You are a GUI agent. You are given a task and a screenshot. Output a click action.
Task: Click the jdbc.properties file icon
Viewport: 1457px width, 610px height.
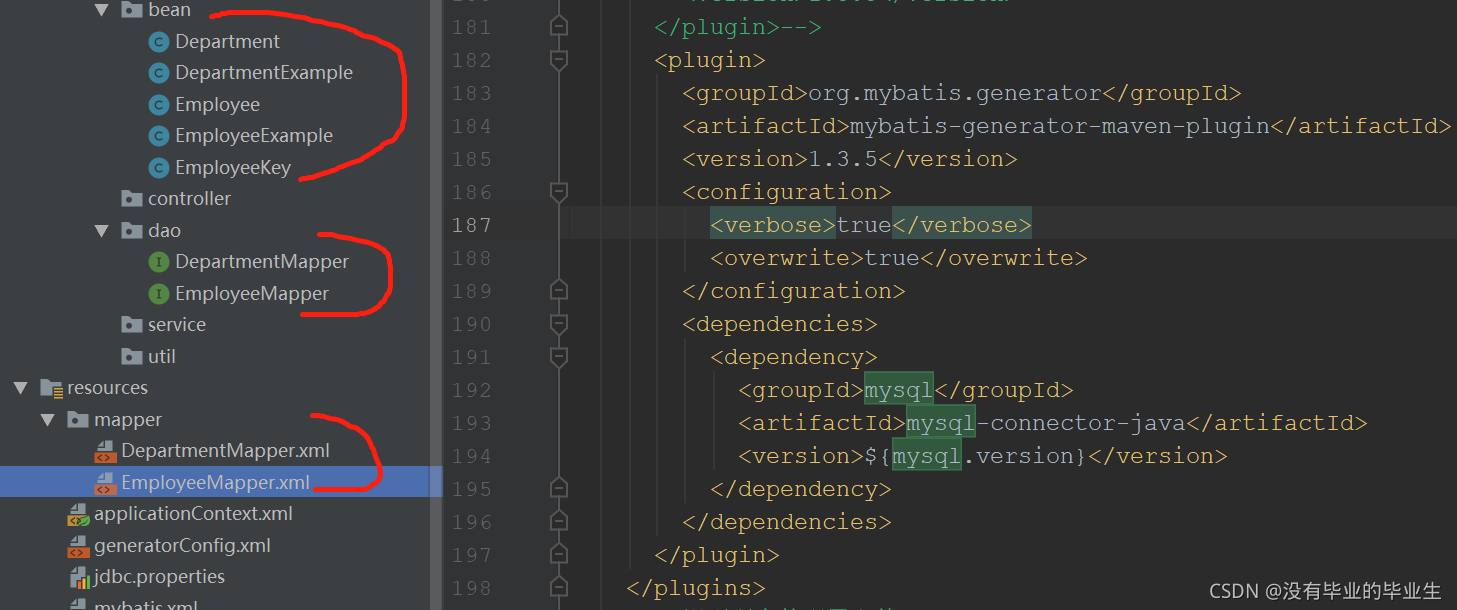[x=79, y=577]
